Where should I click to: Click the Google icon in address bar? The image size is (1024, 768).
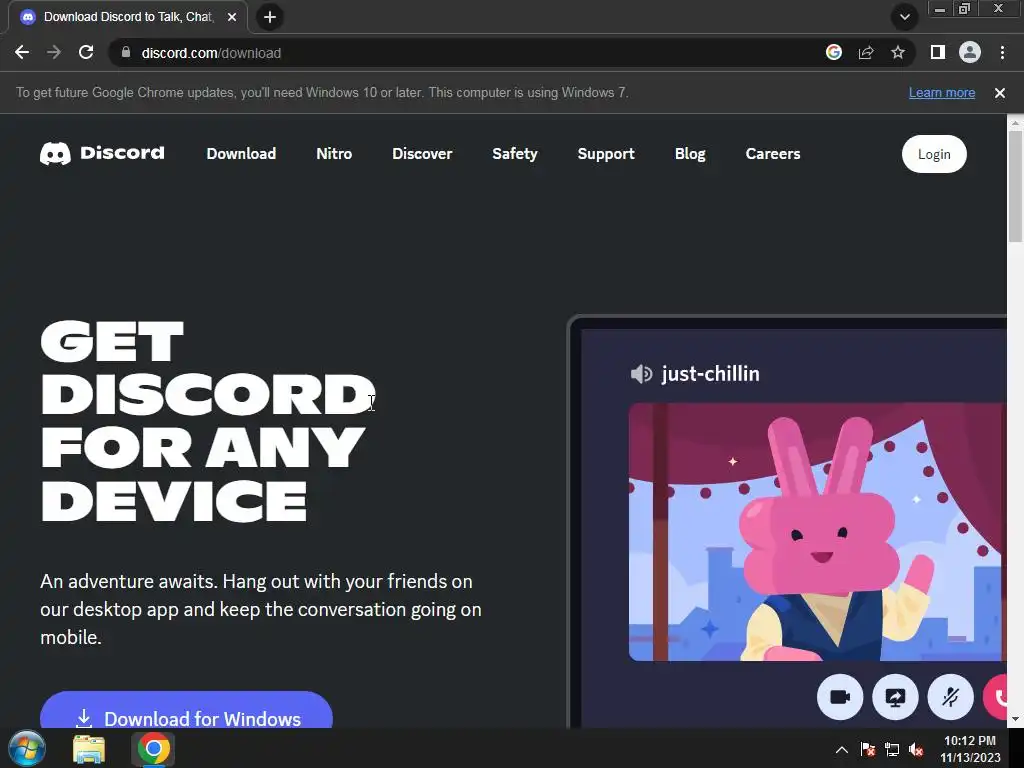pyautogui.click(x=833, y=52)
